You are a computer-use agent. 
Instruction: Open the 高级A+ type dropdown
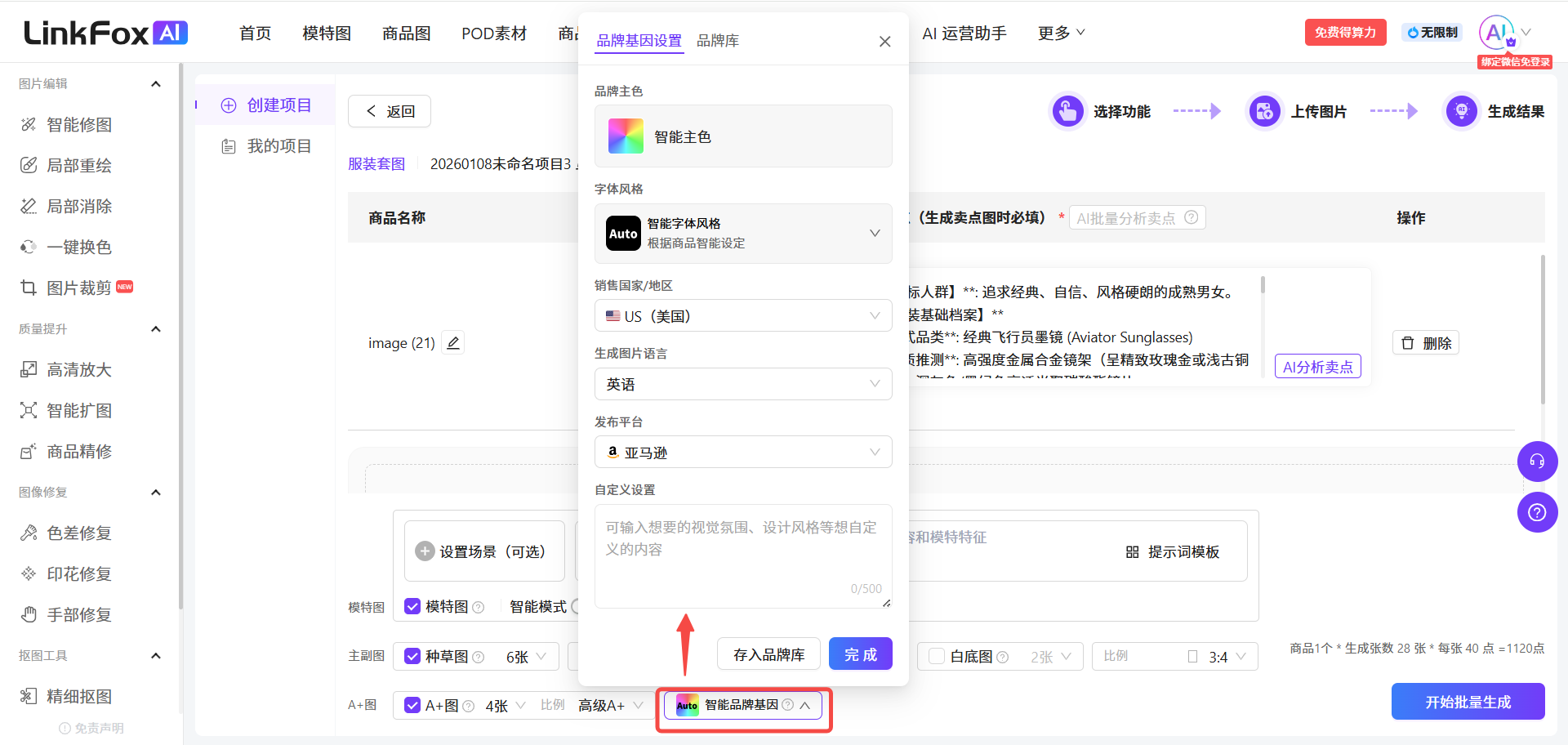point(611,706)
